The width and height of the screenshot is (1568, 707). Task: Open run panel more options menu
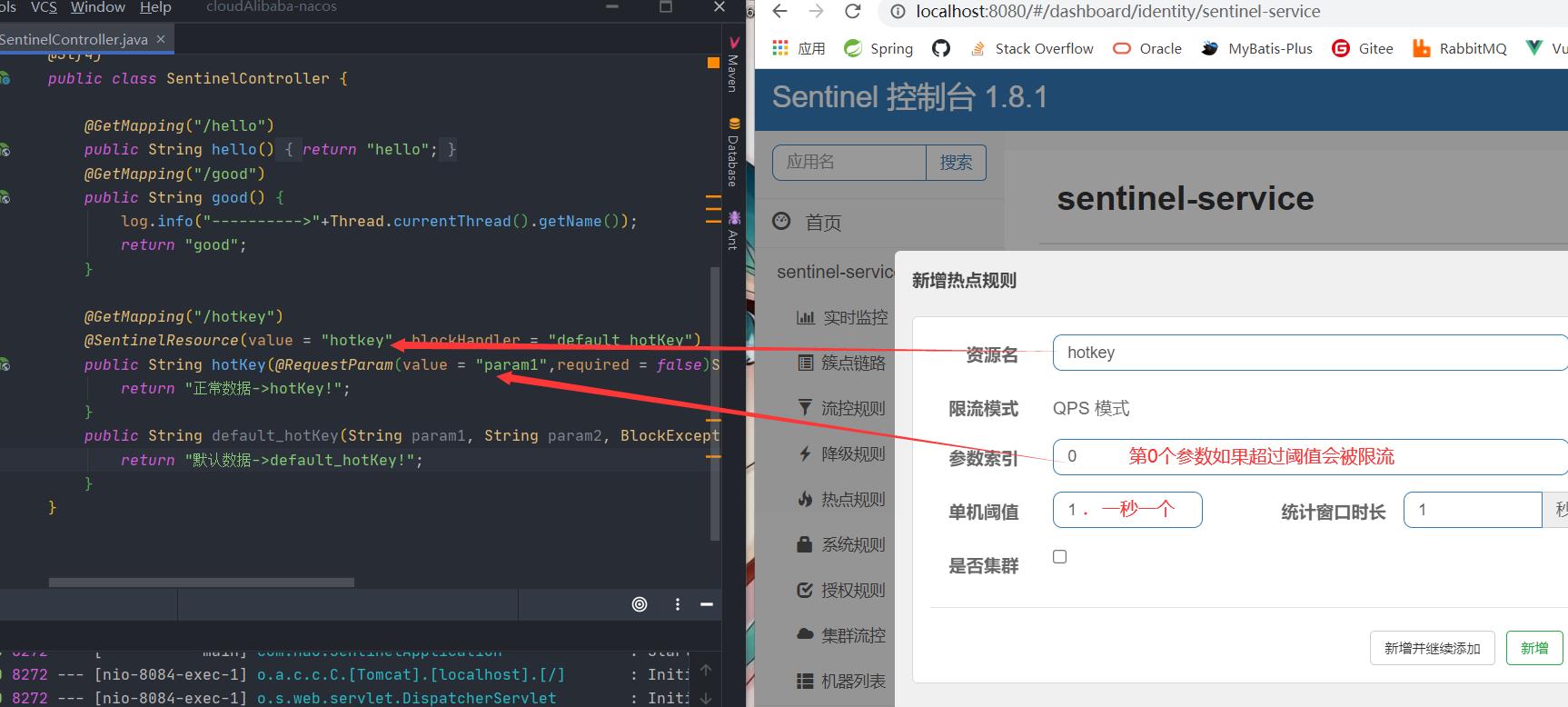point(678,604)
